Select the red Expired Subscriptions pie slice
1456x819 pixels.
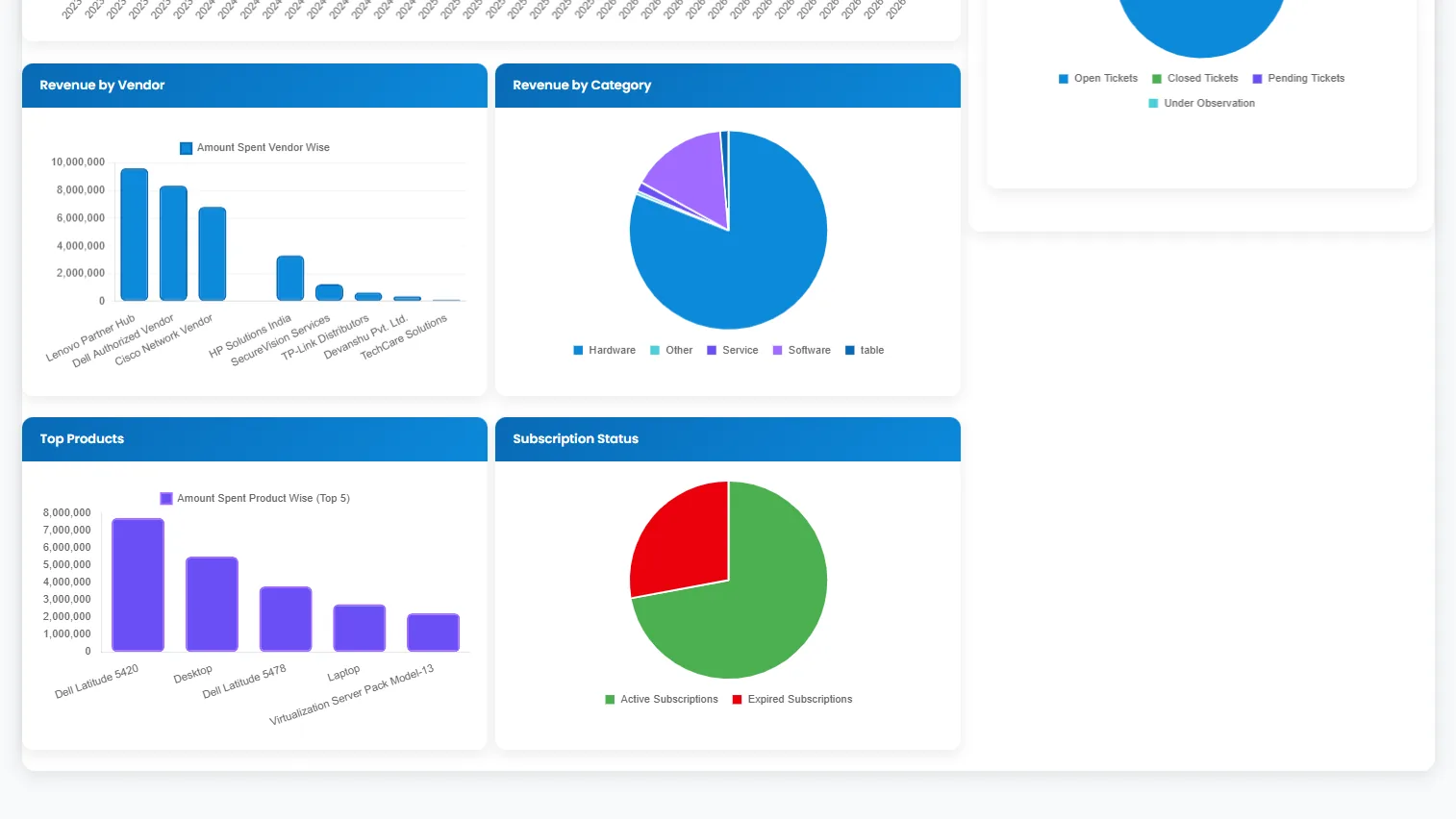click(x=683, y=538)
